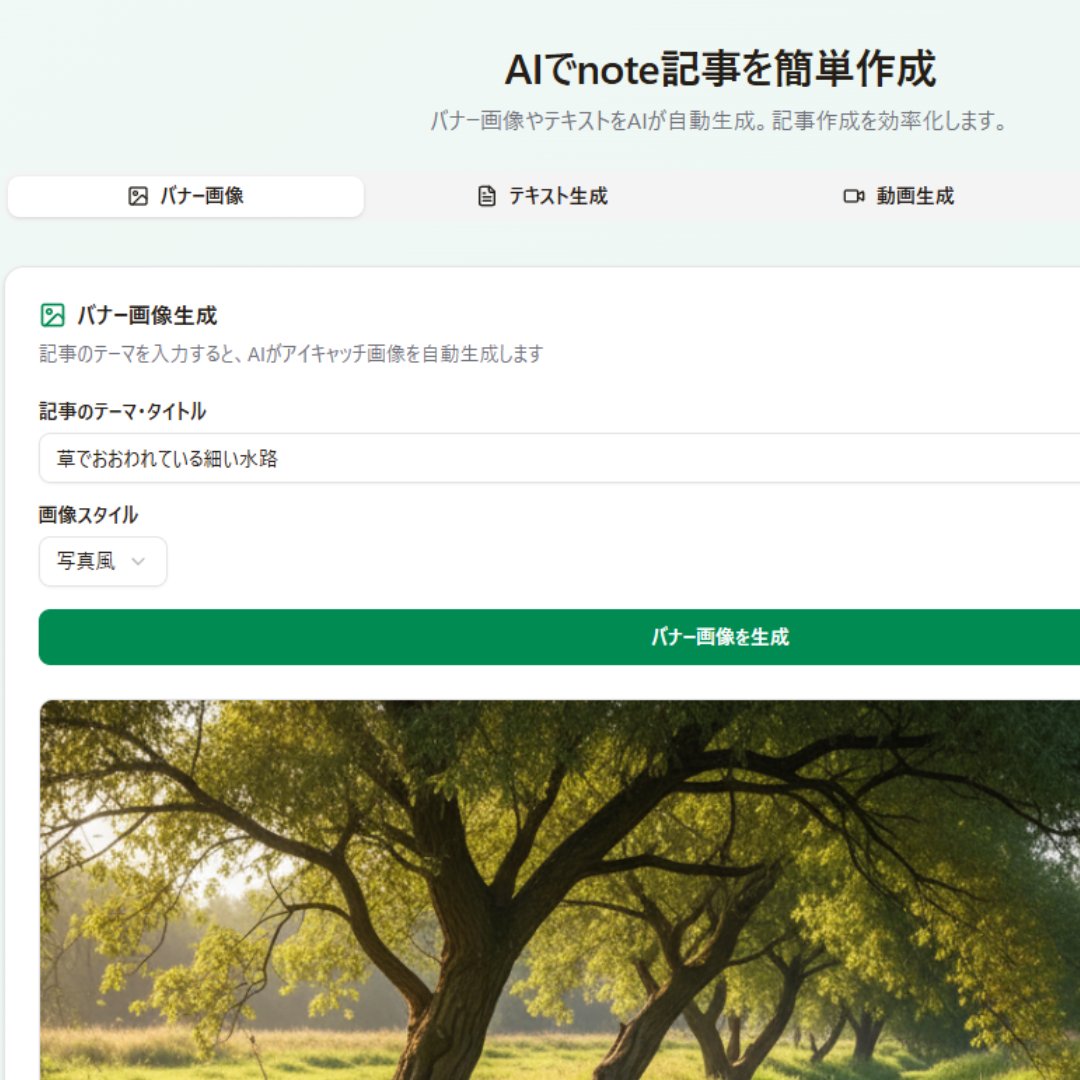Click the 画像スタイル label
The width and height of the screenshot is (1080, 1080).
coord(88,515)
